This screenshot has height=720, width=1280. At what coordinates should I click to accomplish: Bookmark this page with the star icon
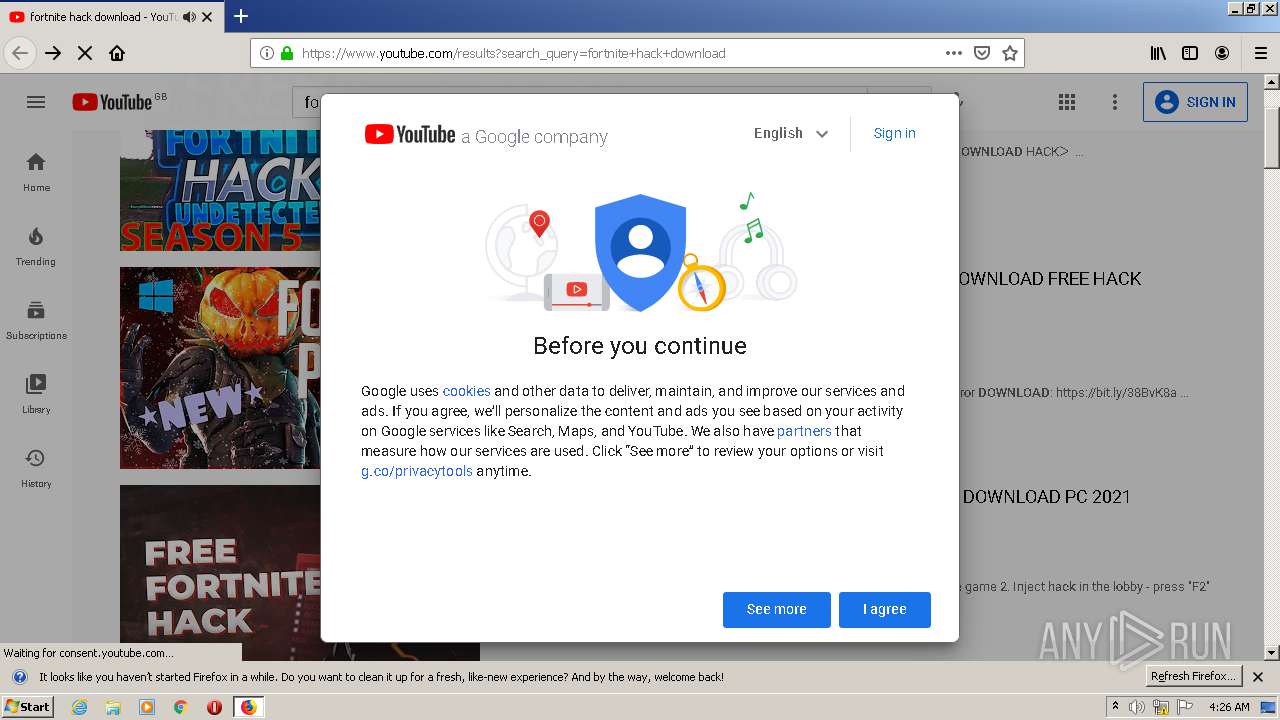[x=1010, y=53]
